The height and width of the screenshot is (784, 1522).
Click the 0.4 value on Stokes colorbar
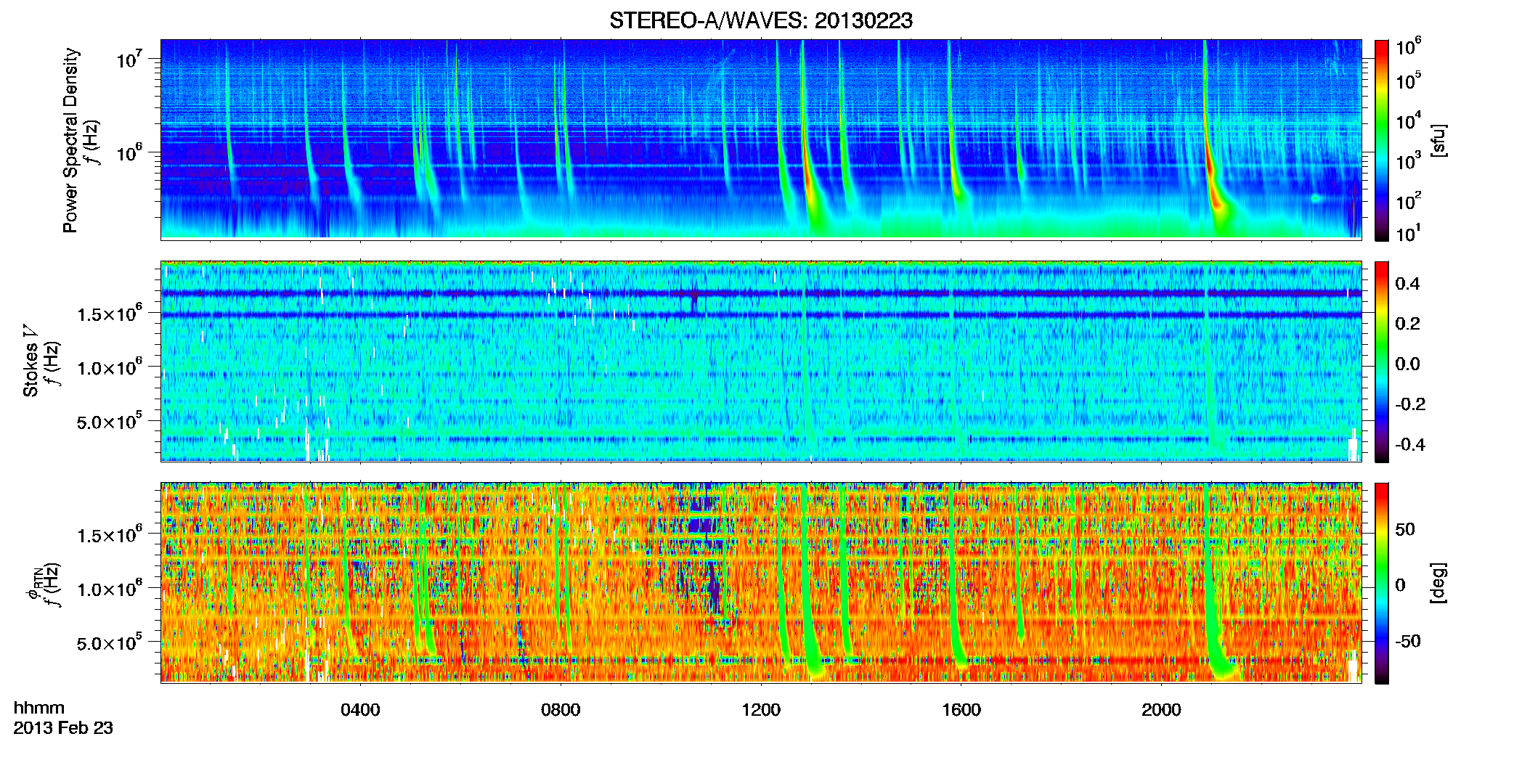(1407, 284)
